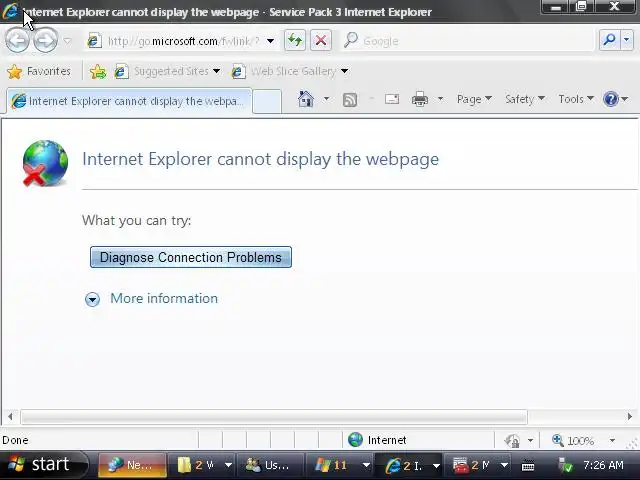This screenshot has height=480, width=640.
Task: Click the 'Done' status bar text
Action: (x=16, y=440)
